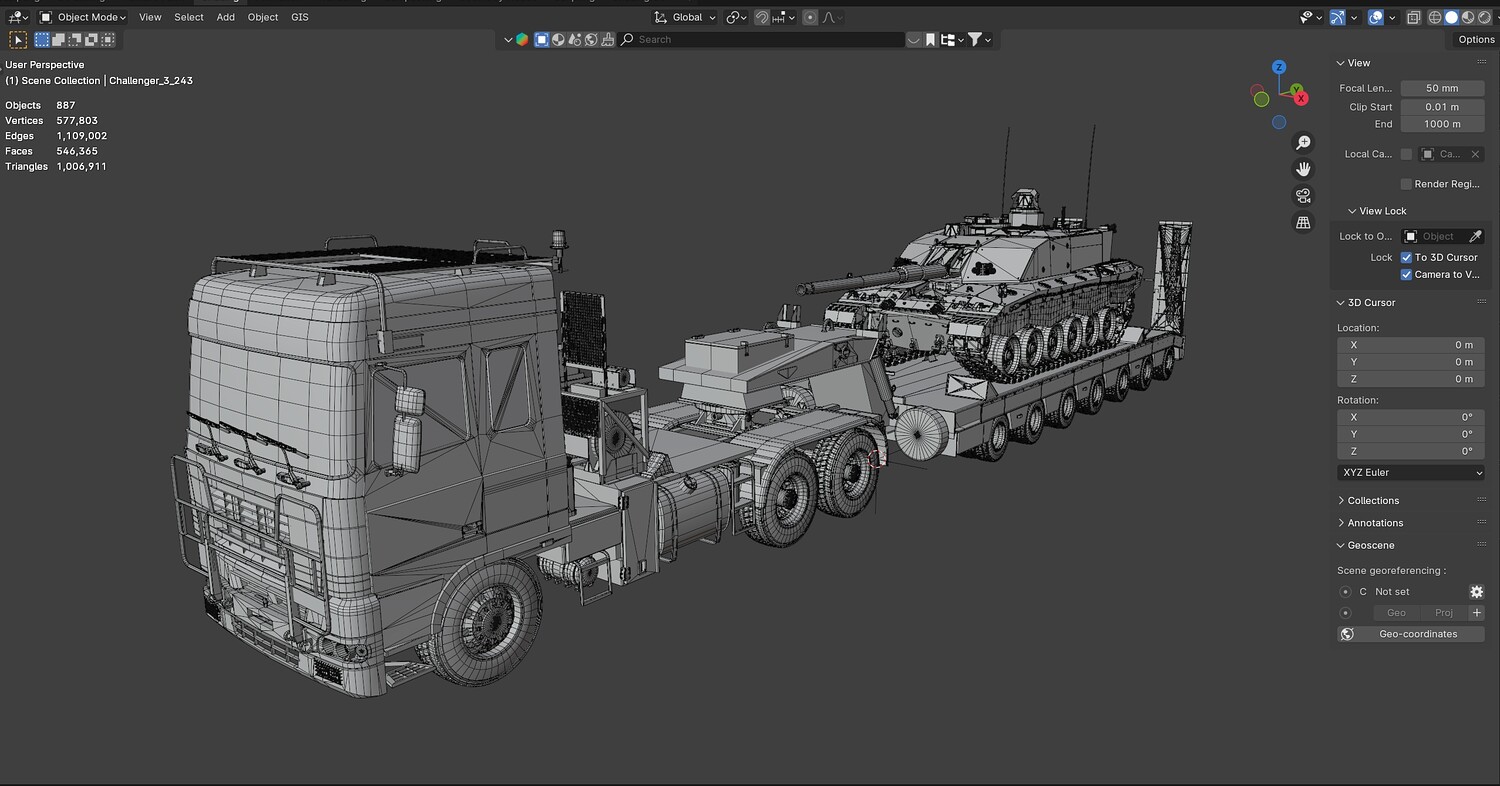Click the zoom magnifier viewport icon

pos(1303,142)
